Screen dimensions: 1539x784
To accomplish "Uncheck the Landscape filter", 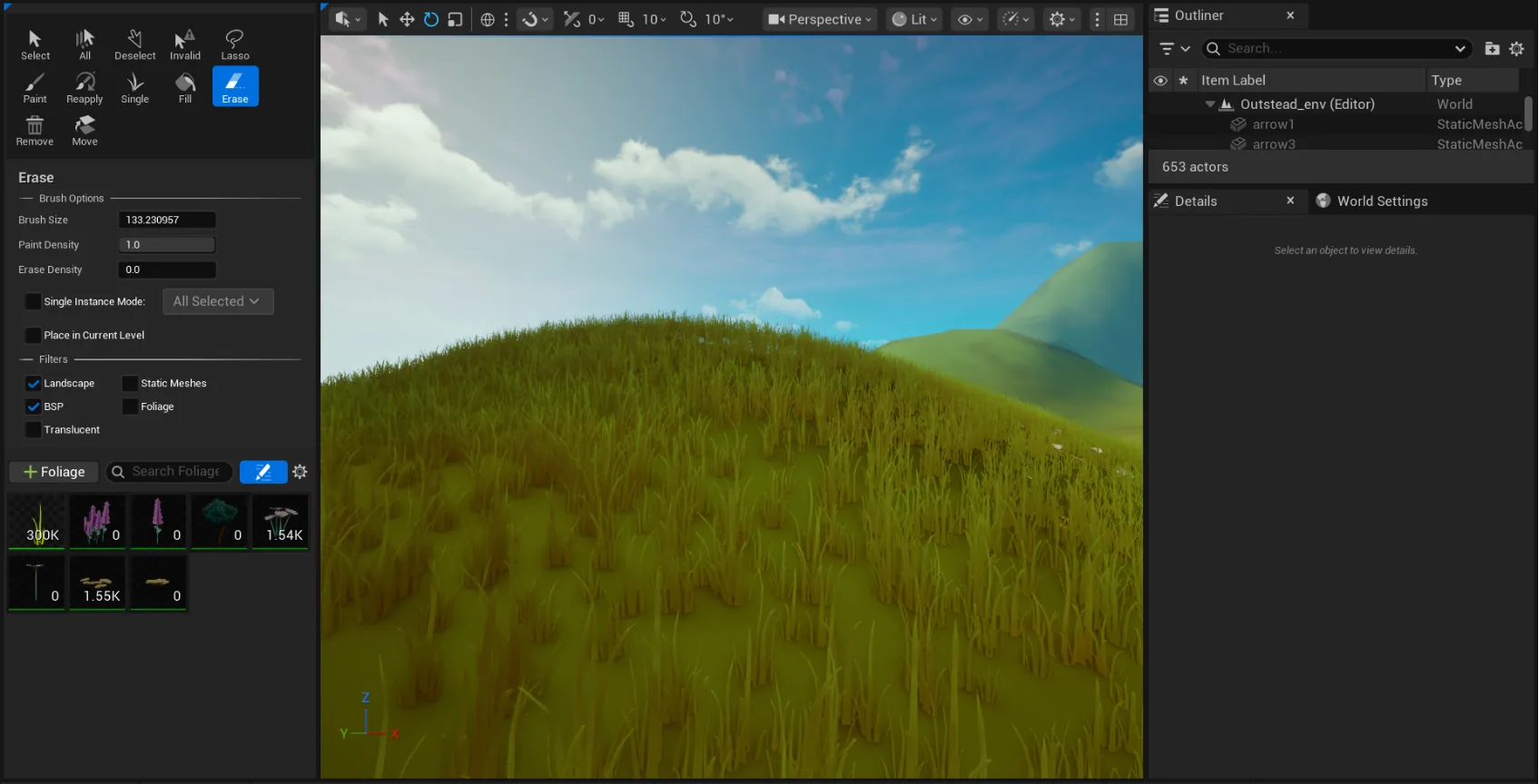I will pos(34,383).
